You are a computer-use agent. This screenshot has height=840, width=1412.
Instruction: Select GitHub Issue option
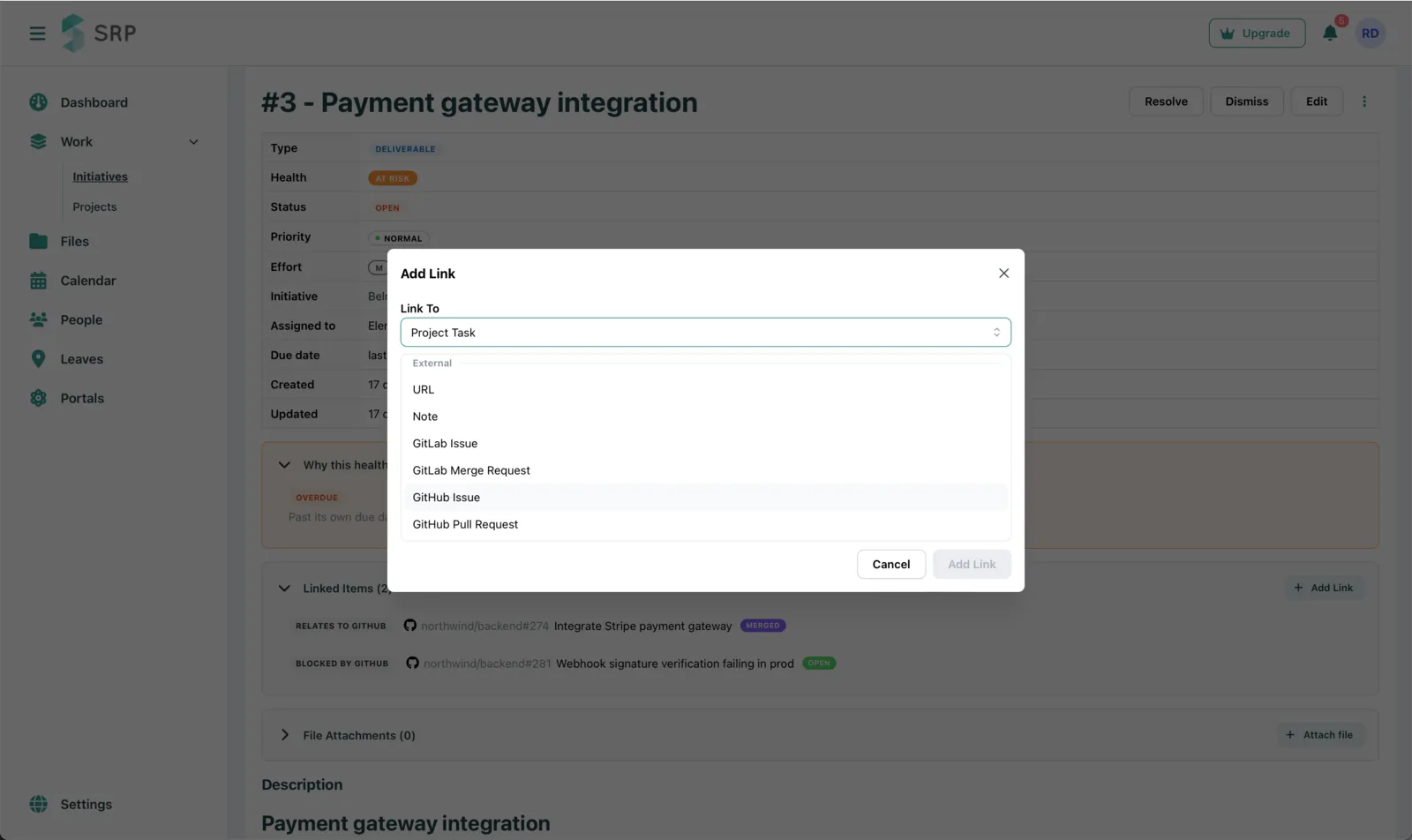705,498
